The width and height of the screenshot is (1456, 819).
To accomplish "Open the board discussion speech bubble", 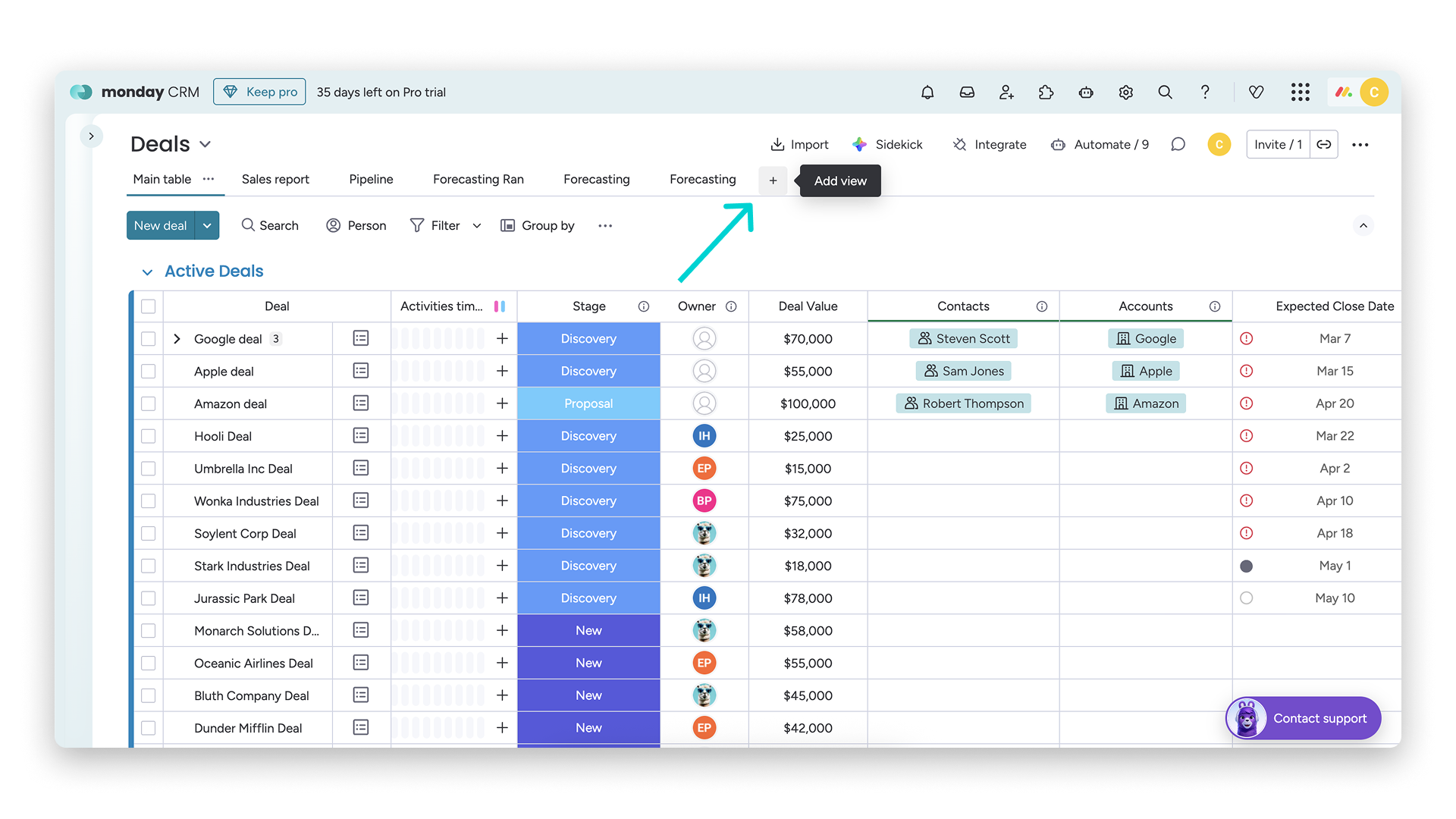I will click(1178, 144).
